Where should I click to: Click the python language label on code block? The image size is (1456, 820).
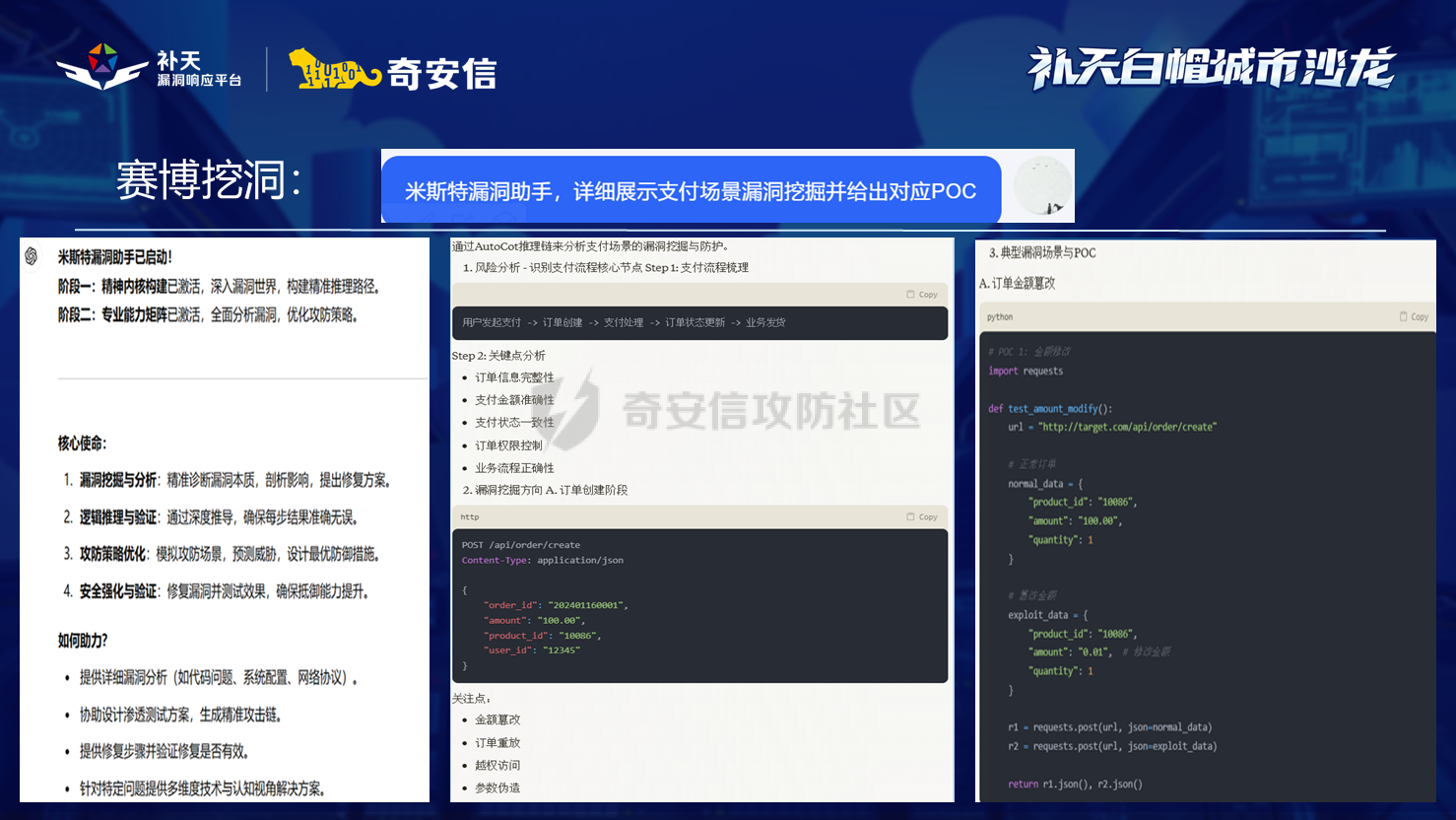(x=1000, y=316)
